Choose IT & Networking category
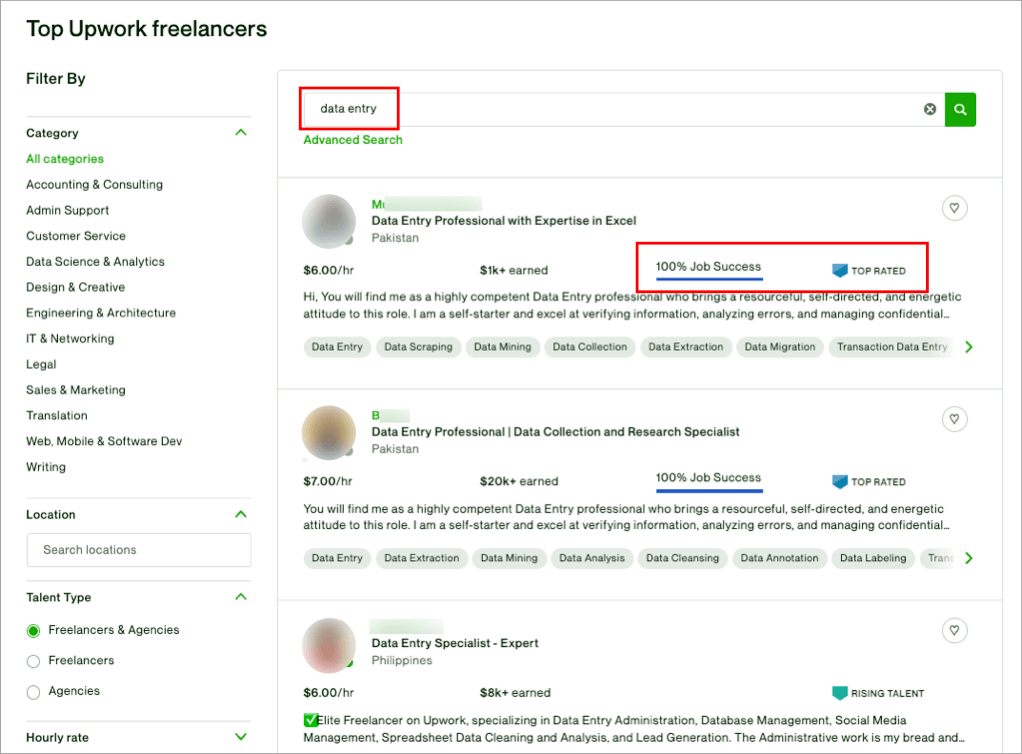This screenshot has height=754, width=1022. pyautogui.click(x=70, y=339)
